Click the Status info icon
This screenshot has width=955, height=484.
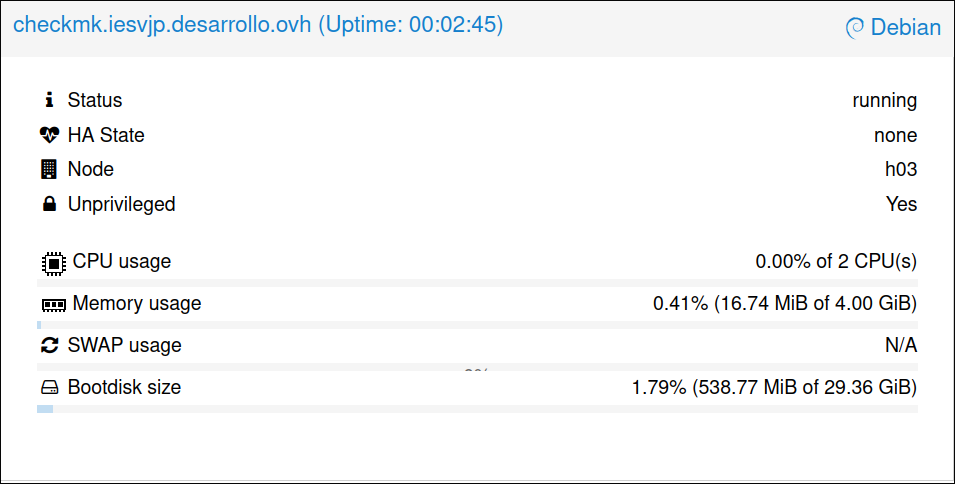click(x=49, y=100)
